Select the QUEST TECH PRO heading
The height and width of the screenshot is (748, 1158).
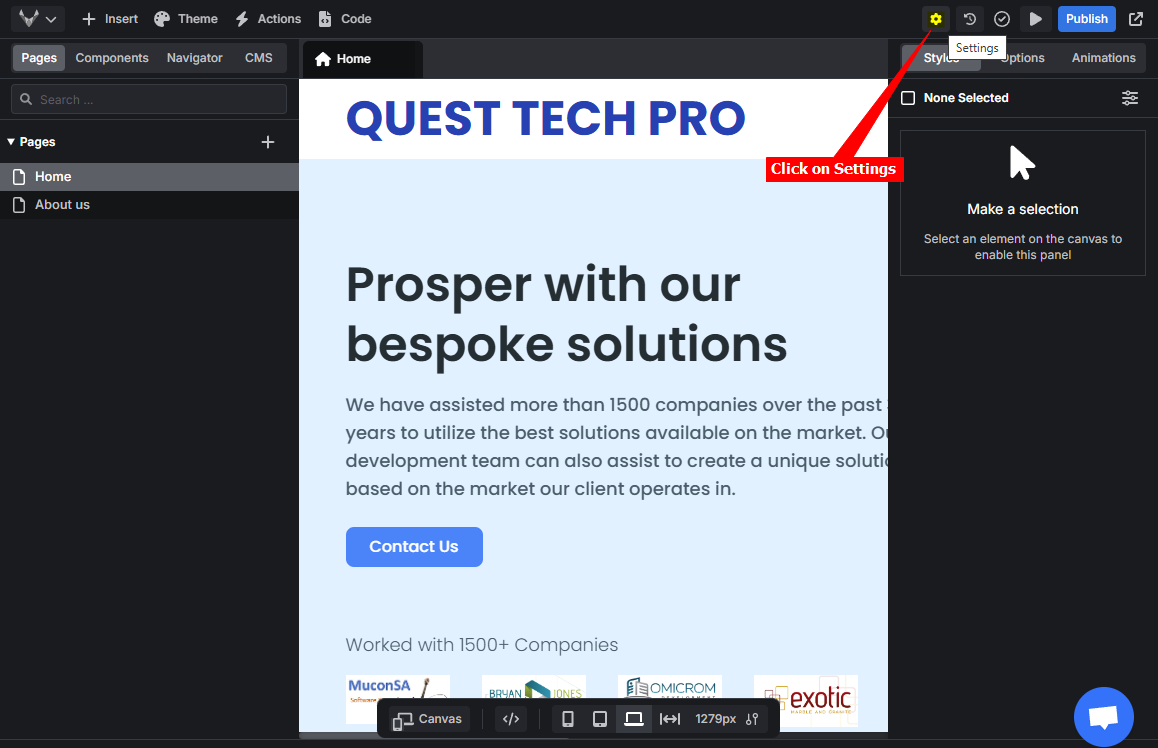point(546,118)
